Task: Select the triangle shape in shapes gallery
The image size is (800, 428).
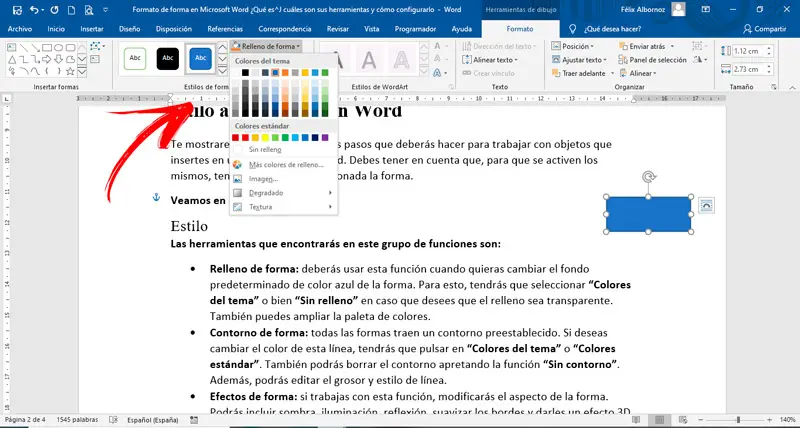Action: point(13,59)
